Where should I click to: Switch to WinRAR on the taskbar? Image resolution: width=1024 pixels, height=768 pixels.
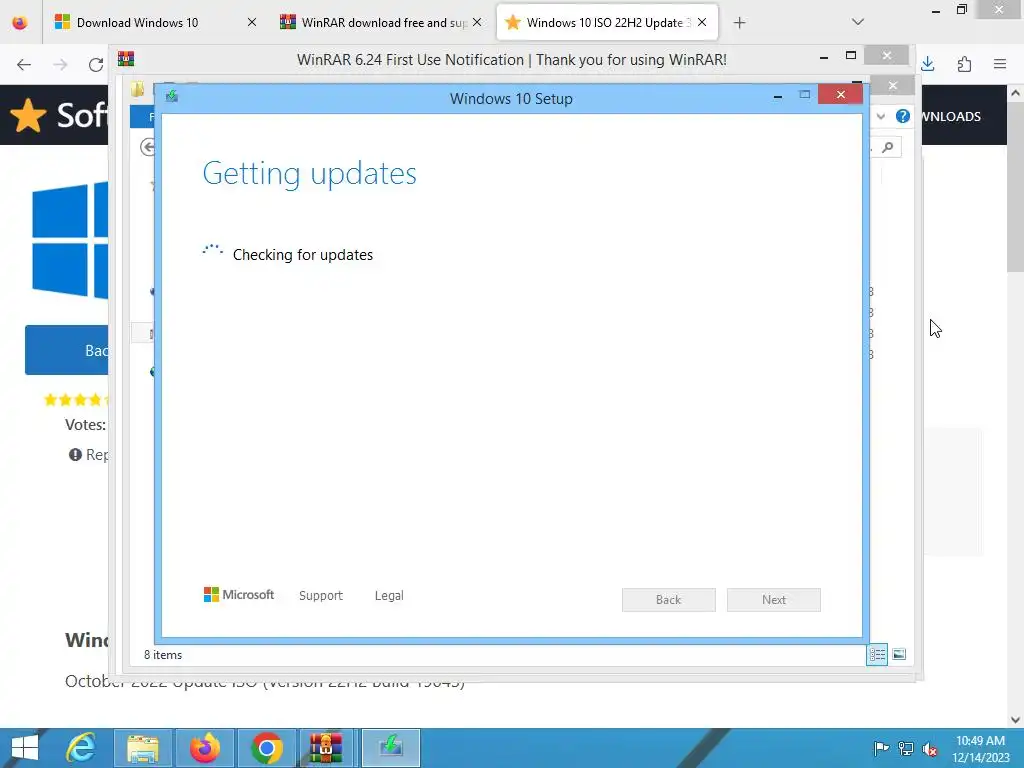[326, 748]
